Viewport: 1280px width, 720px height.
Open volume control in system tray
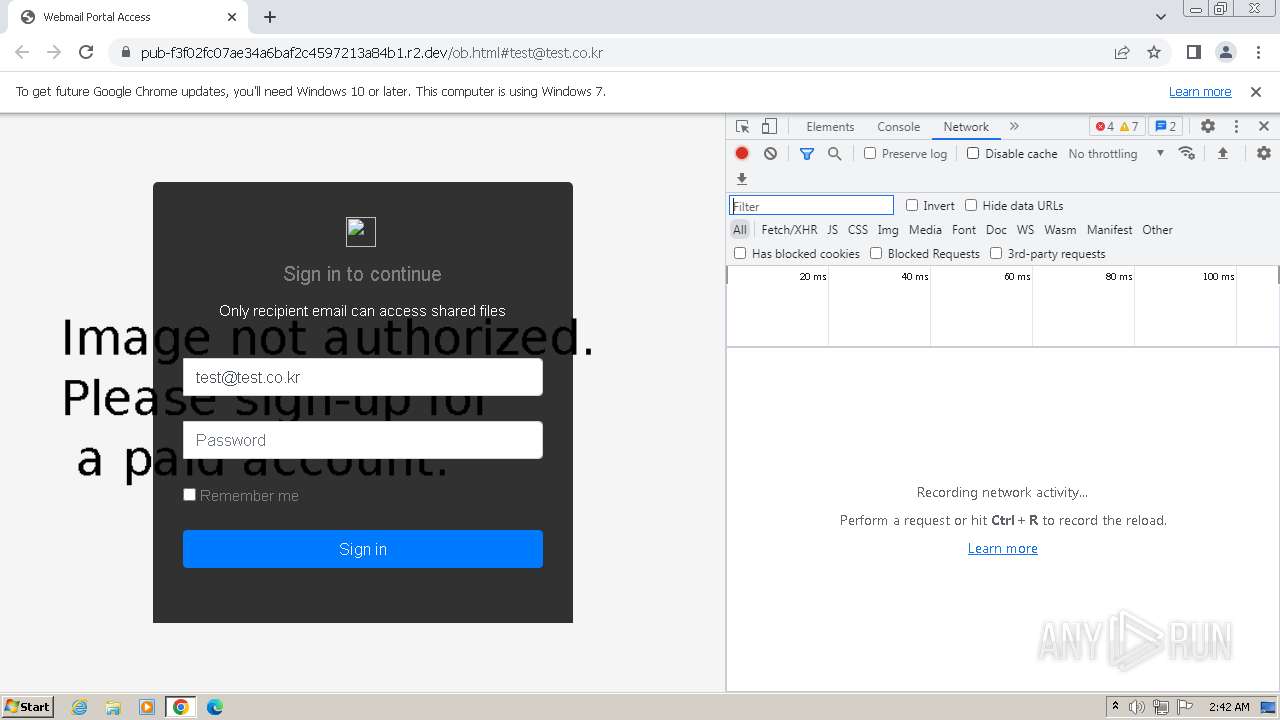(1137, 707)
